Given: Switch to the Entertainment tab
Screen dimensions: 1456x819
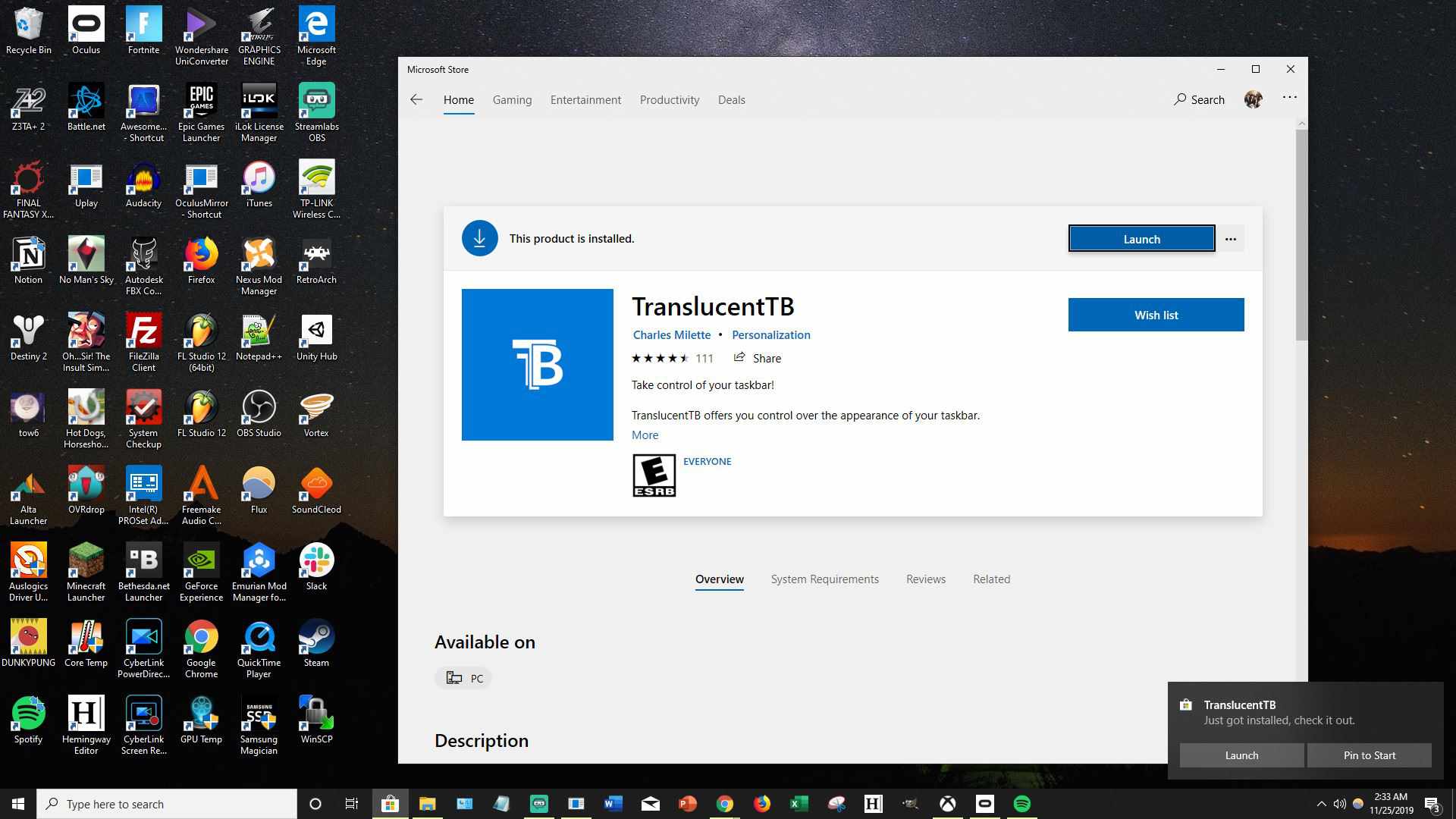Looking at the screenshot, I should point(585,99).
